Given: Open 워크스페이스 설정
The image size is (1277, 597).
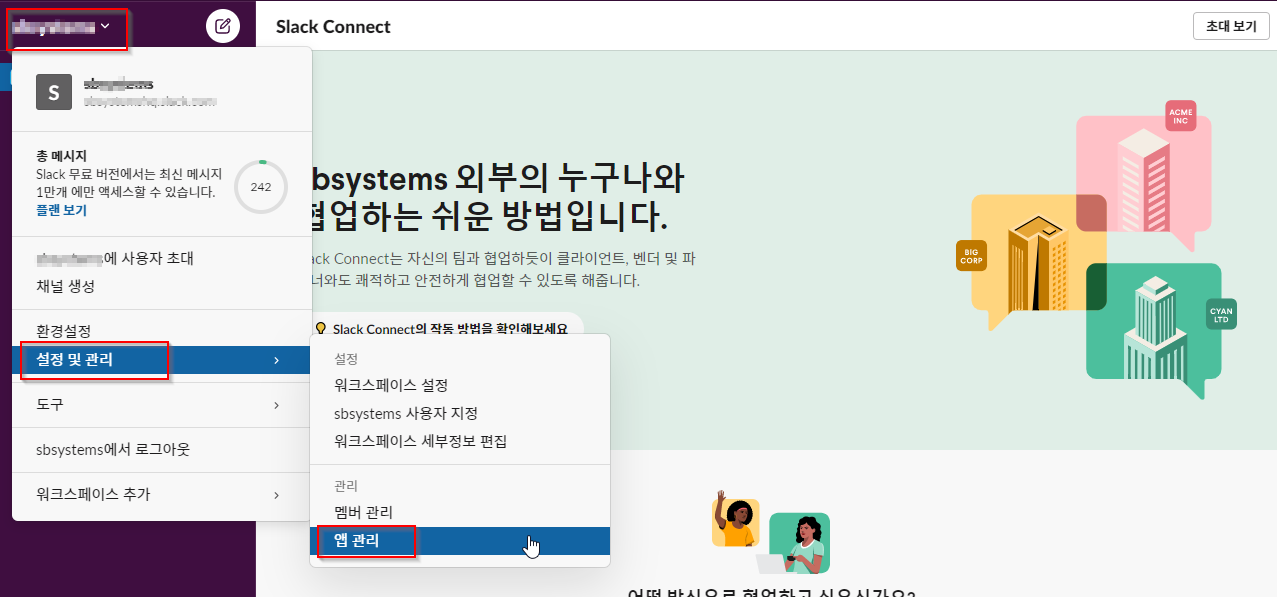Looking at the screenshot, I should pos(460,385).
